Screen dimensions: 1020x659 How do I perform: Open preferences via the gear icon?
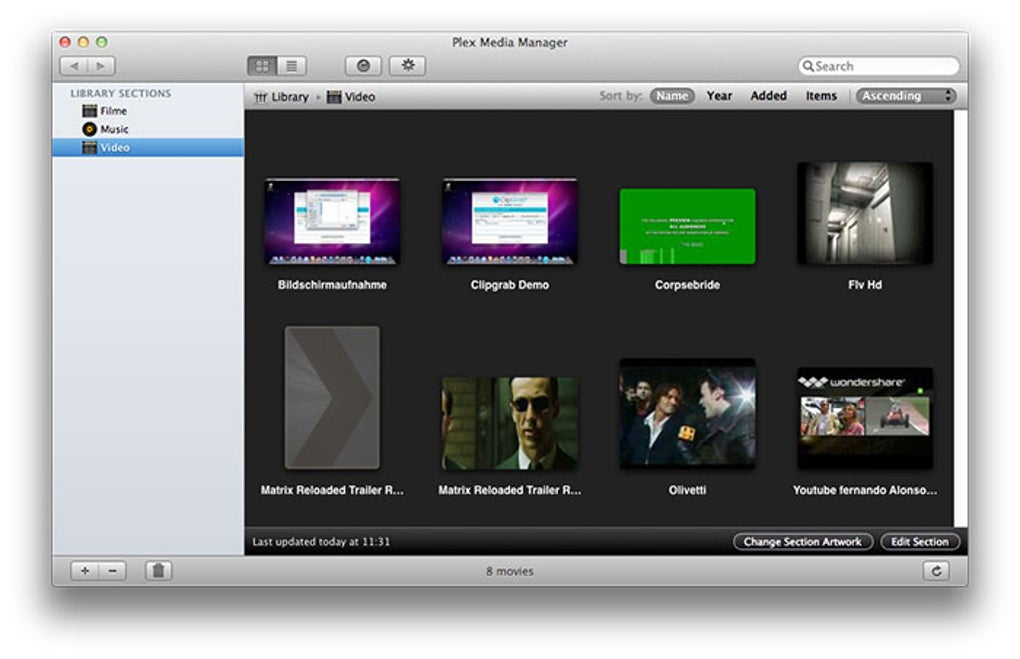407,65
